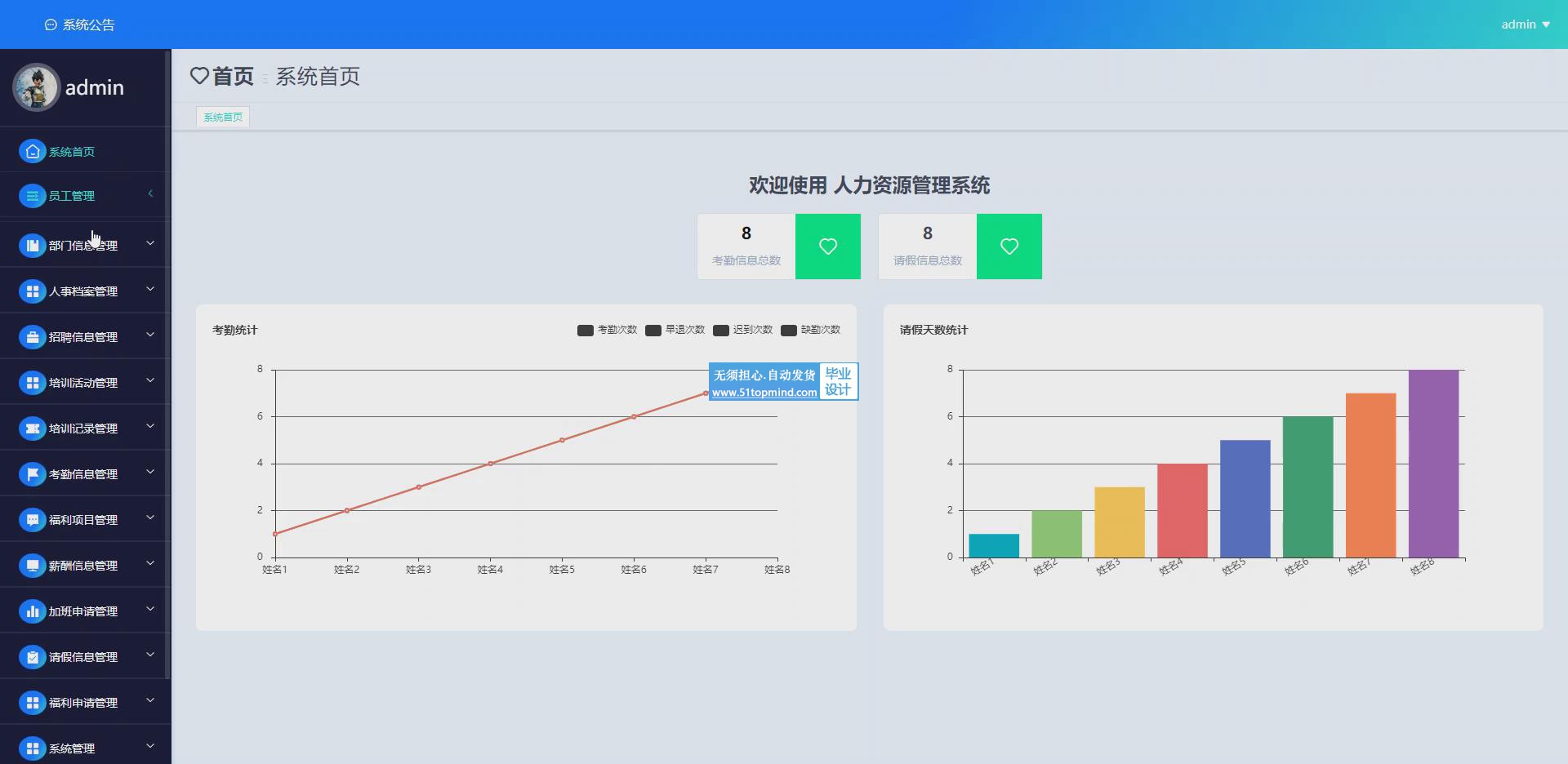The width and height of the screenshot is (1568, 764).
Task: Click the admin name in sidebar
Action: point(95,87)
